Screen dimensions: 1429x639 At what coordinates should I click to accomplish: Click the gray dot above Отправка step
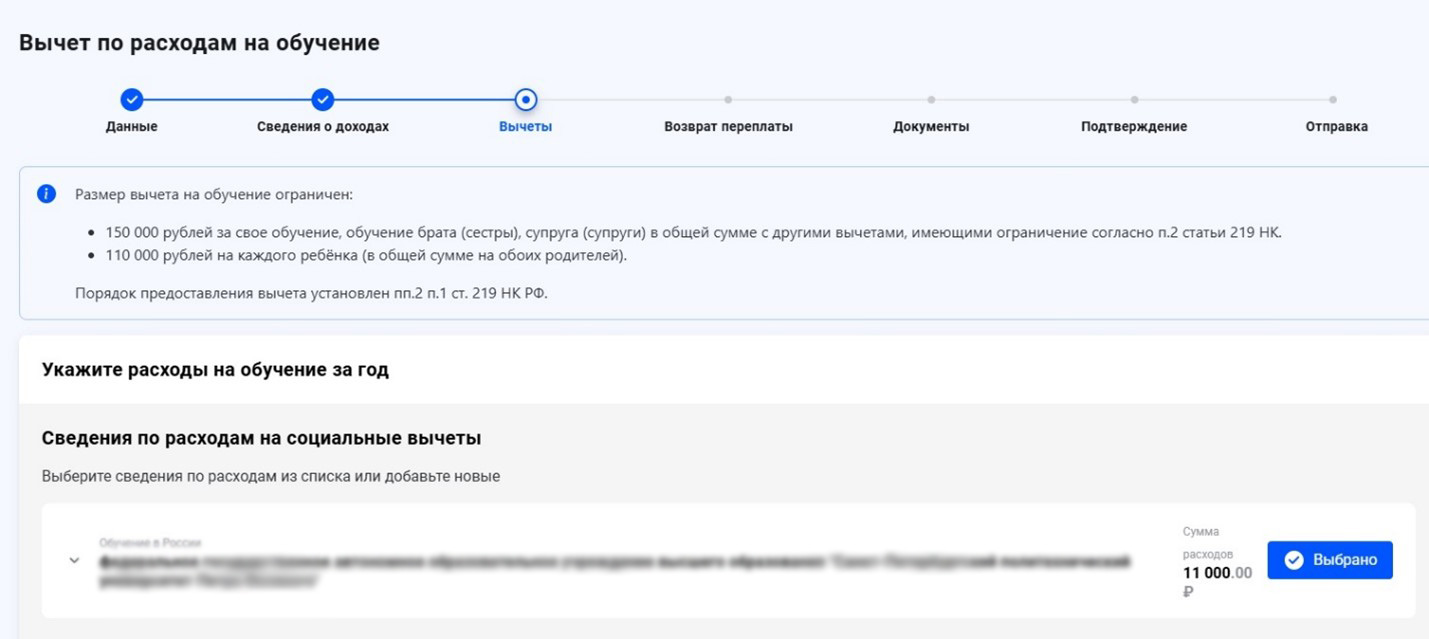click(1333, 99)
